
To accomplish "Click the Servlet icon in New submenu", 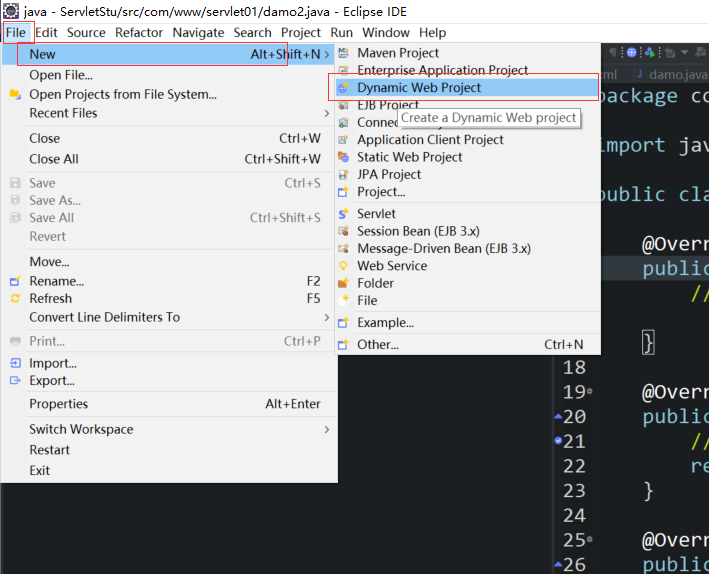I will [x=344, y=213].
